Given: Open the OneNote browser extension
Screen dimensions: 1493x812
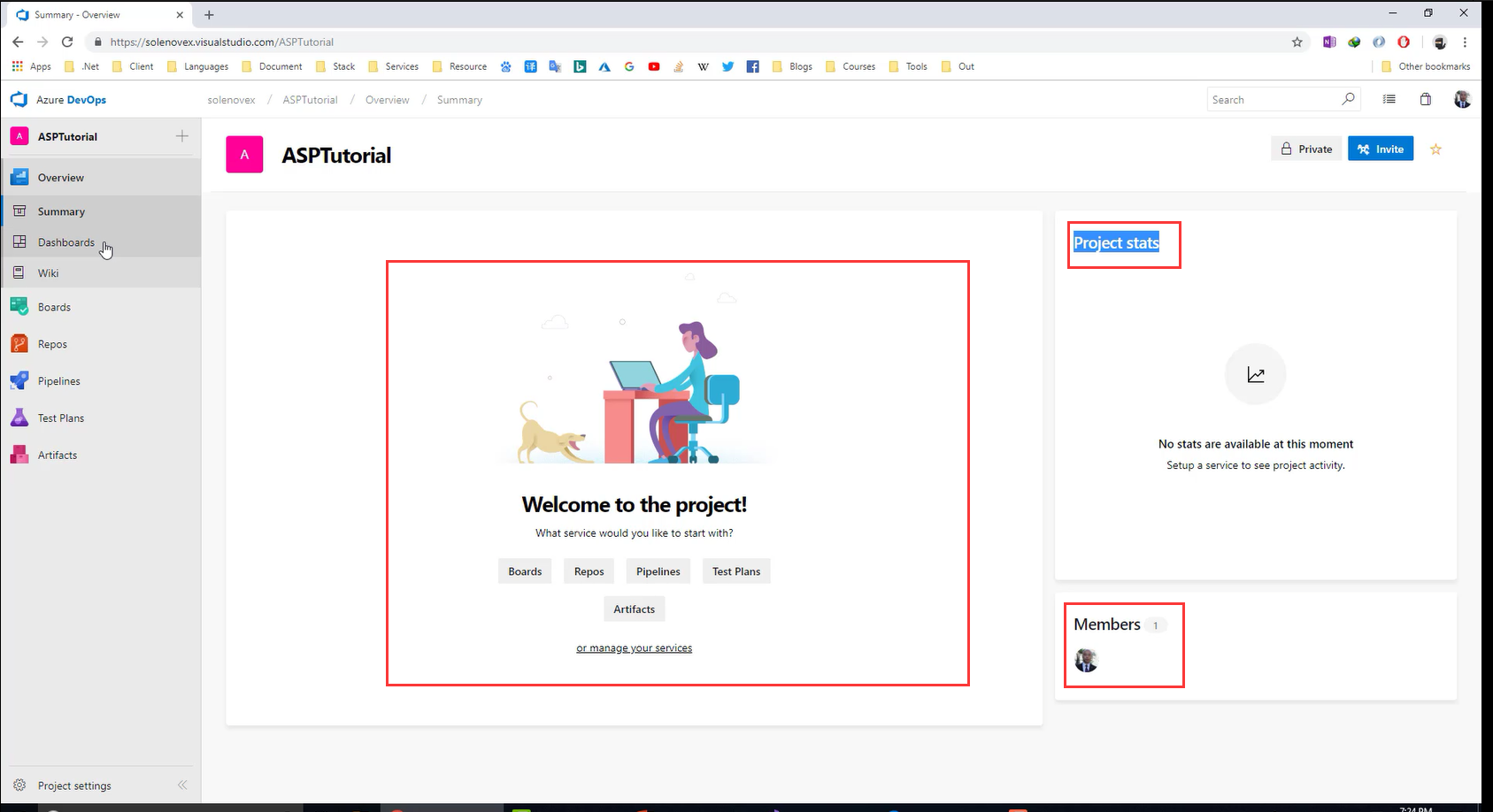Looking at the screenshot, I should click(x=1329, y=42).
